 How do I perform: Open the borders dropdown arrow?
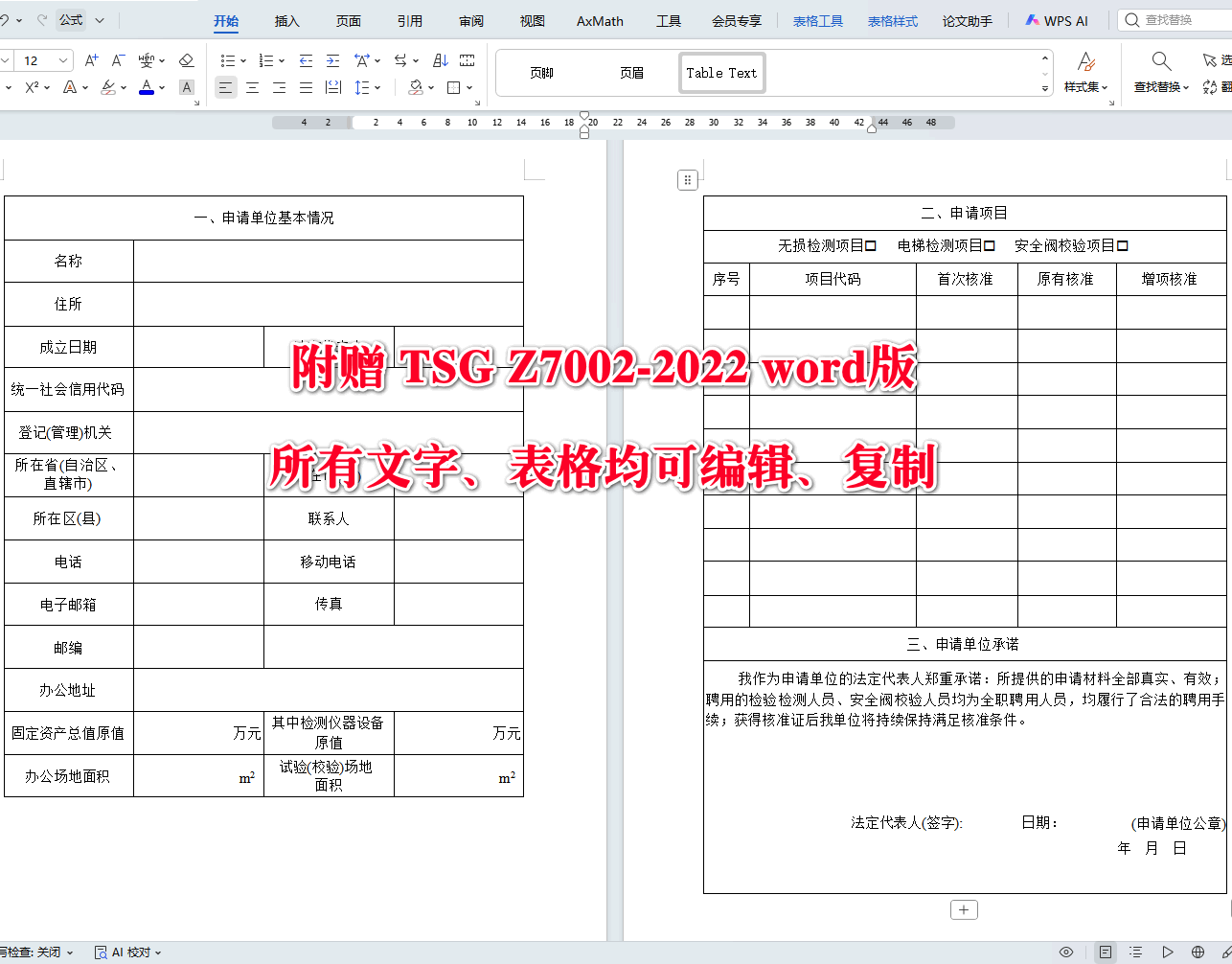[x=469, y=88]
